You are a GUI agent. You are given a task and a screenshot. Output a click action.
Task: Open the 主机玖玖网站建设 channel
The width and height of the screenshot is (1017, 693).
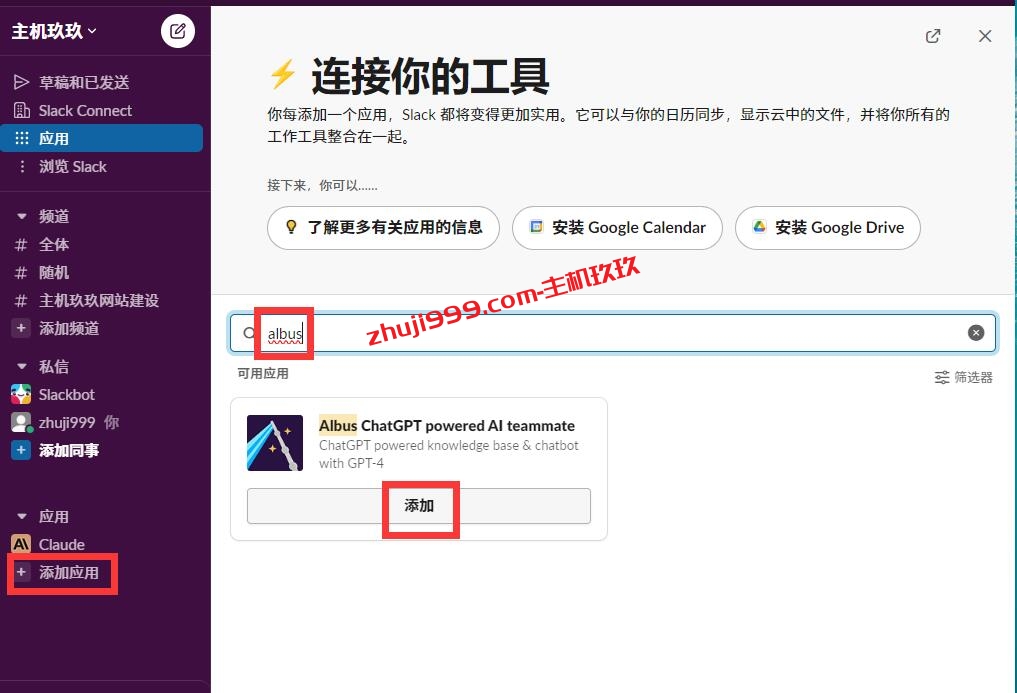[99, 300]
